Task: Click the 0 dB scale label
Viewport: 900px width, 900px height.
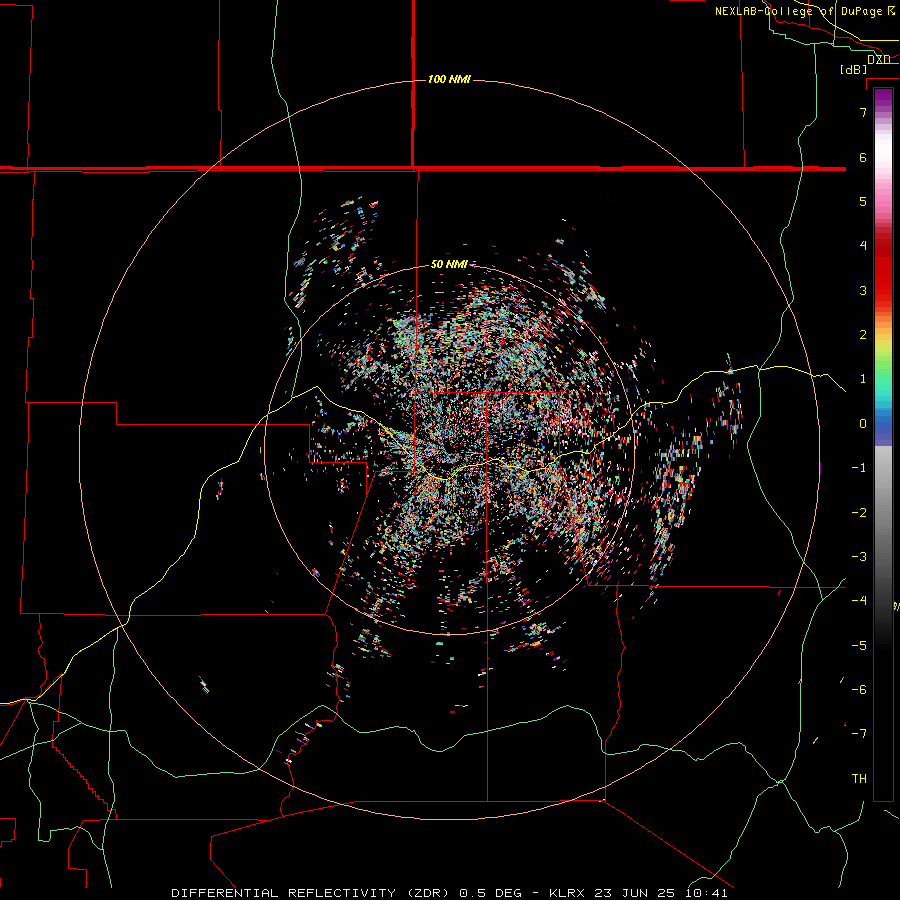Action: pyautogui.click(x=863, y=424)
